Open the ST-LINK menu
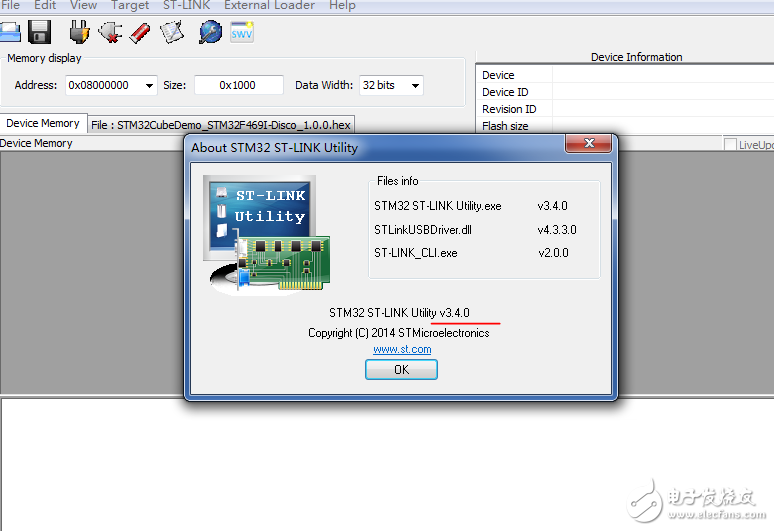This screenshot has width=774, height=531. point(187,5)
